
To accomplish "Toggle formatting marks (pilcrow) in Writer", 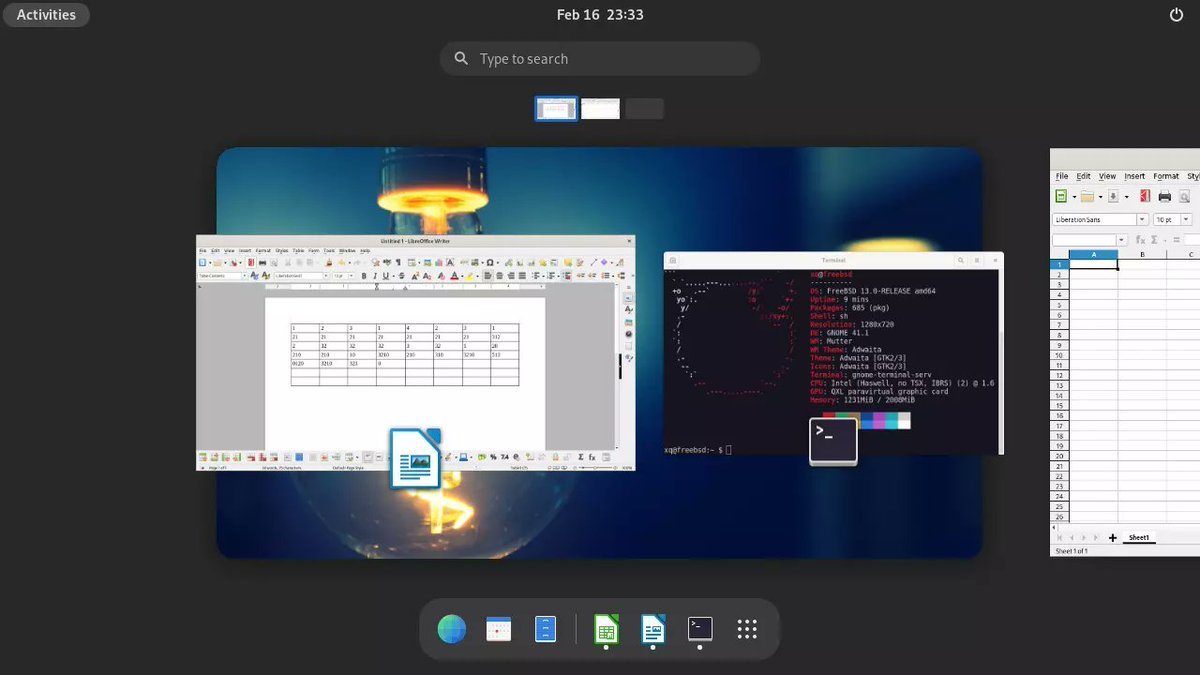I will coord(398,263).
